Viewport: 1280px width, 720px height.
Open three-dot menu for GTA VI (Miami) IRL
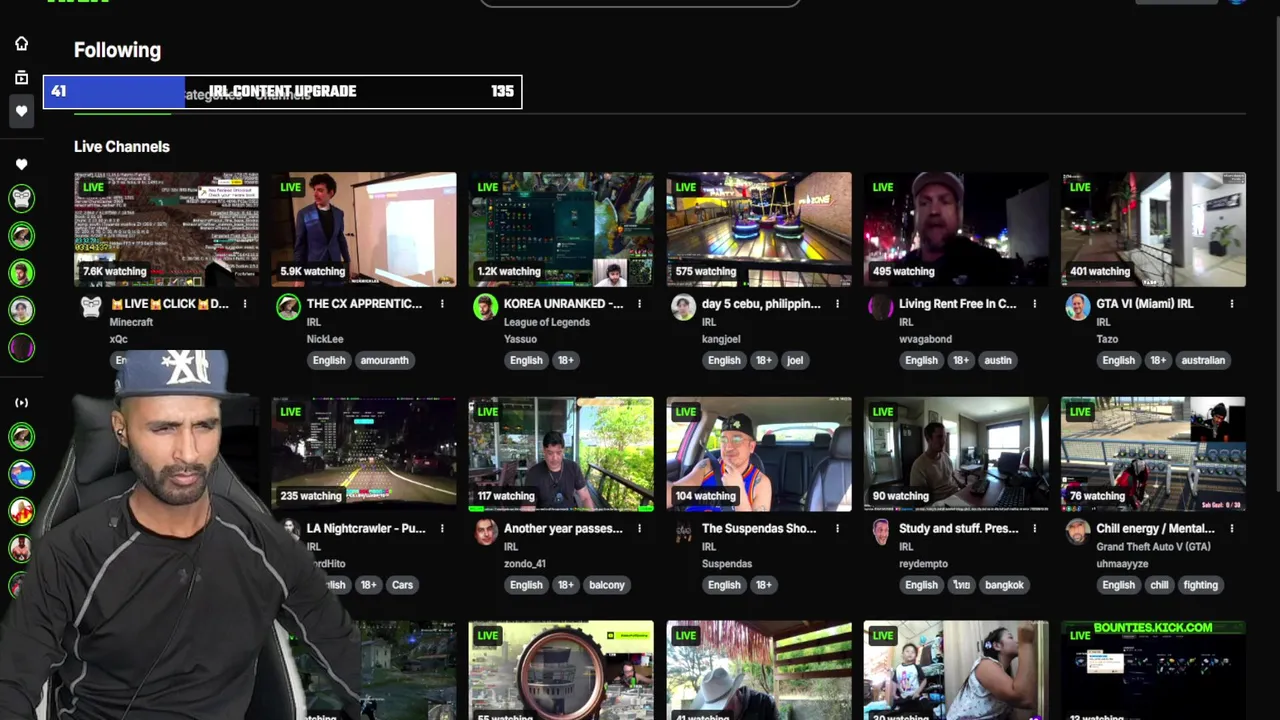coord(1231,304)
